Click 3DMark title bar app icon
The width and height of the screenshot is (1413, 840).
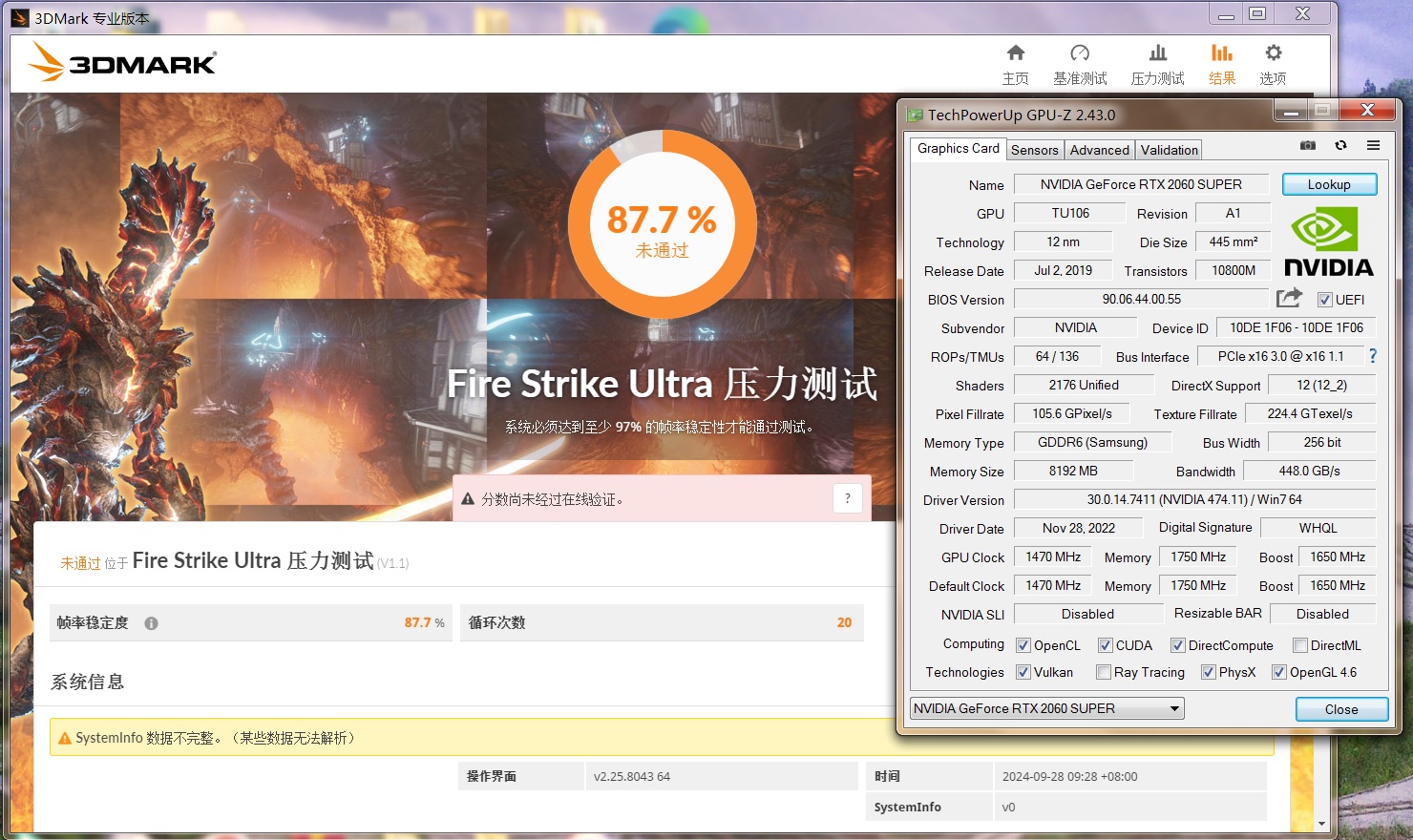click(19, 17)
